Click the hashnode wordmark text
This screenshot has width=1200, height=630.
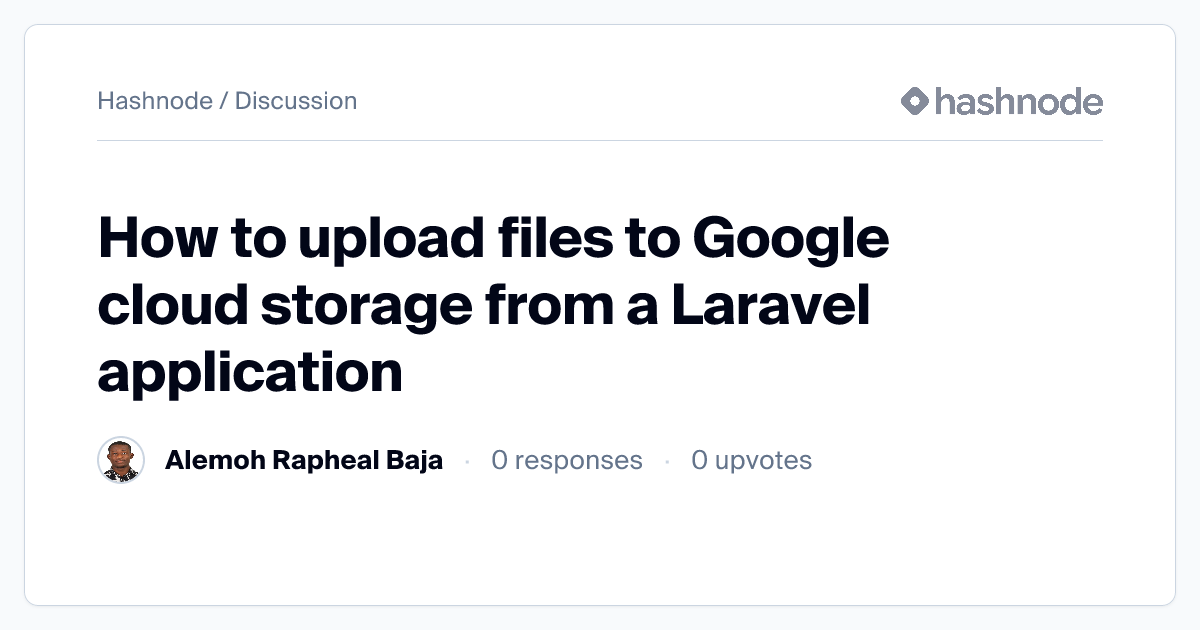pyautogui.click(x=1018, y=101)
